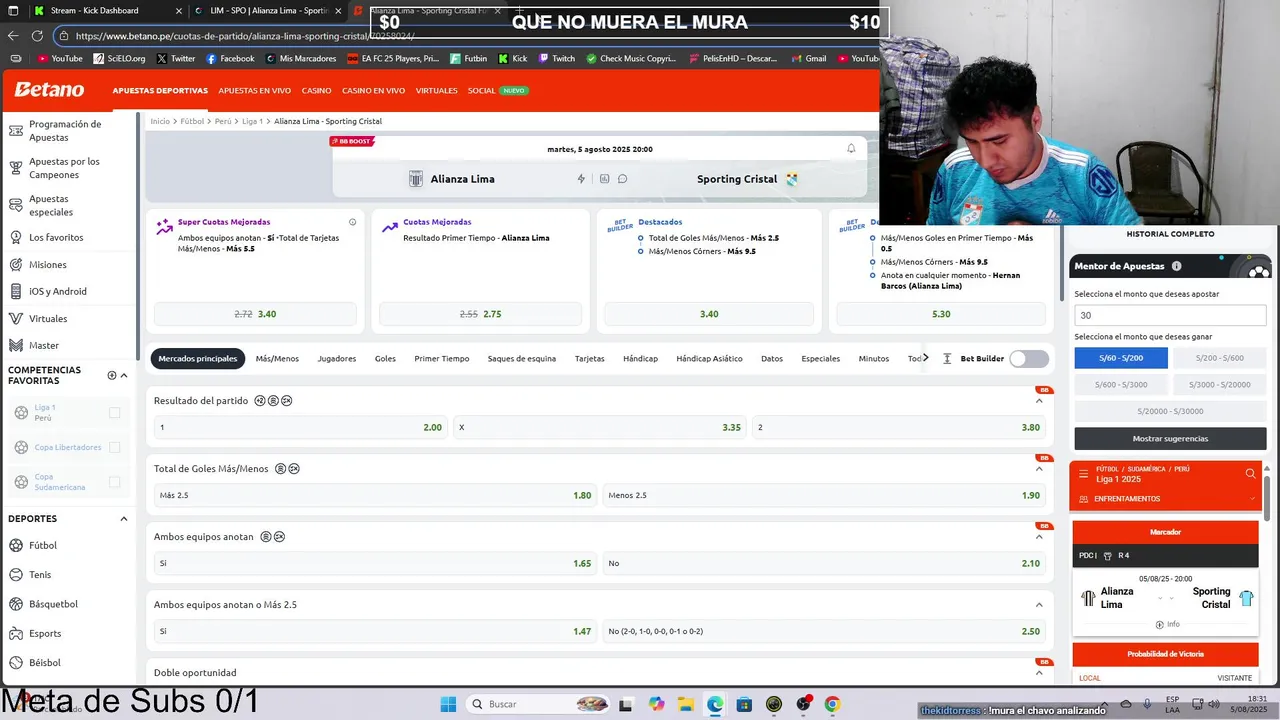Check the Copa Libertadores favorite checkbox
This screenshot has height=720, width=1280.
(114, 447)
